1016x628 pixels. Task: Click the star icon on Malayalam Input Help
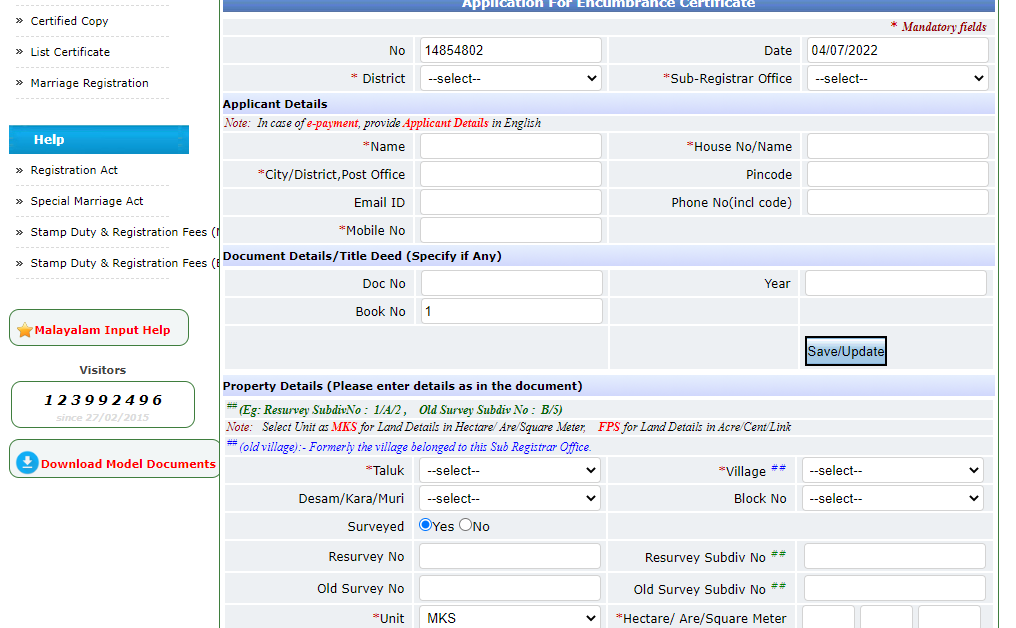26,328
